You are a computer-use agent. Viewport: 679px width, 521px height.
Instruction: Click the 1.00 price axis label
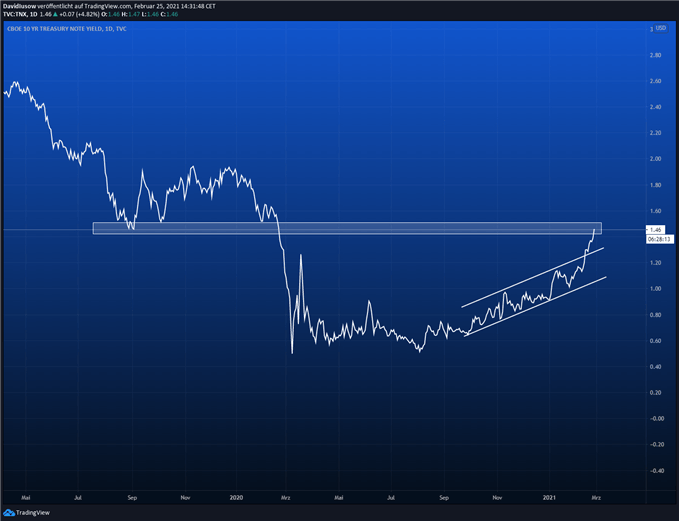pos(655,289)
